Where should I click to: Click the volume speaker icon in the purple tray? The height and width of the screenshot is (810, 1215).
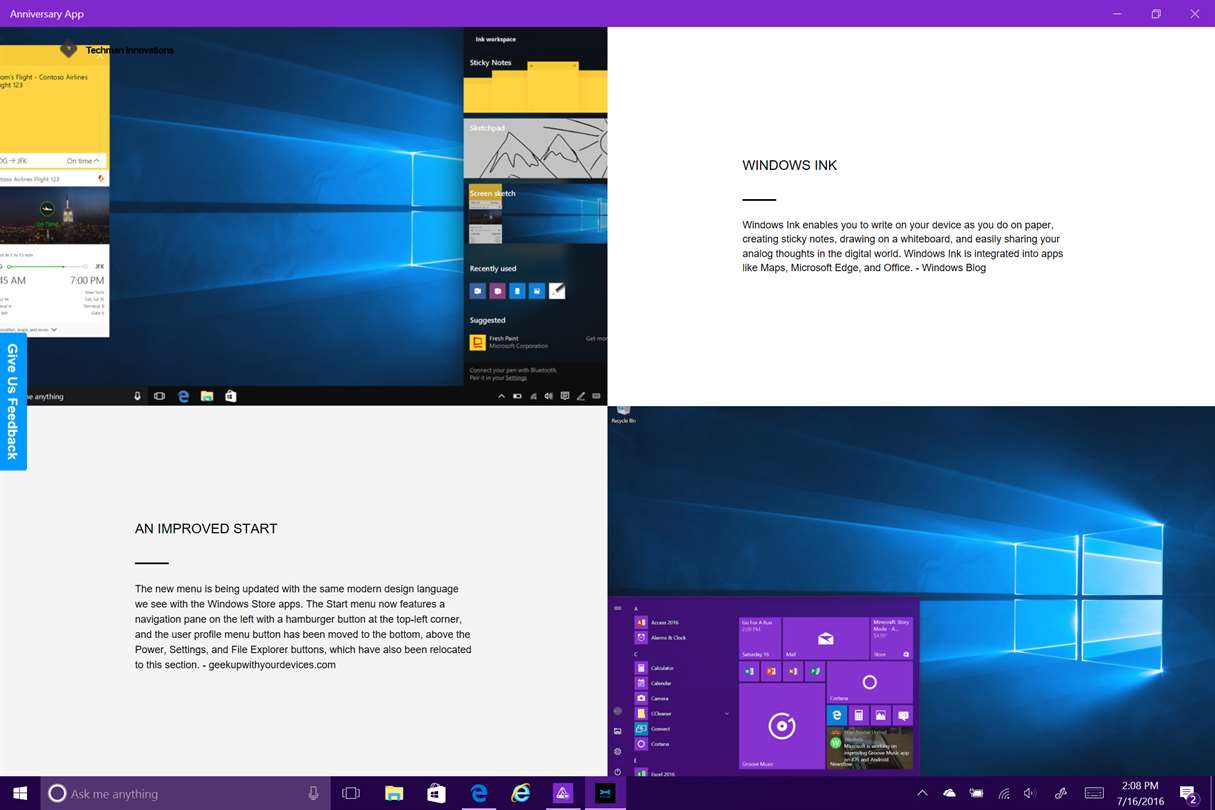(x=1030, y=793)
